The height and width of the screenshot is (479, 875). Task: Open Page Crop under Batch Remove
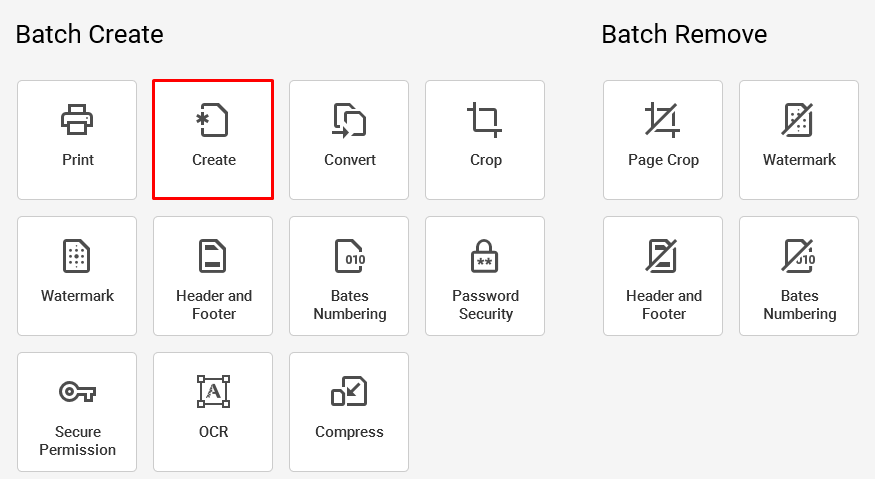[x=663, y=140]
